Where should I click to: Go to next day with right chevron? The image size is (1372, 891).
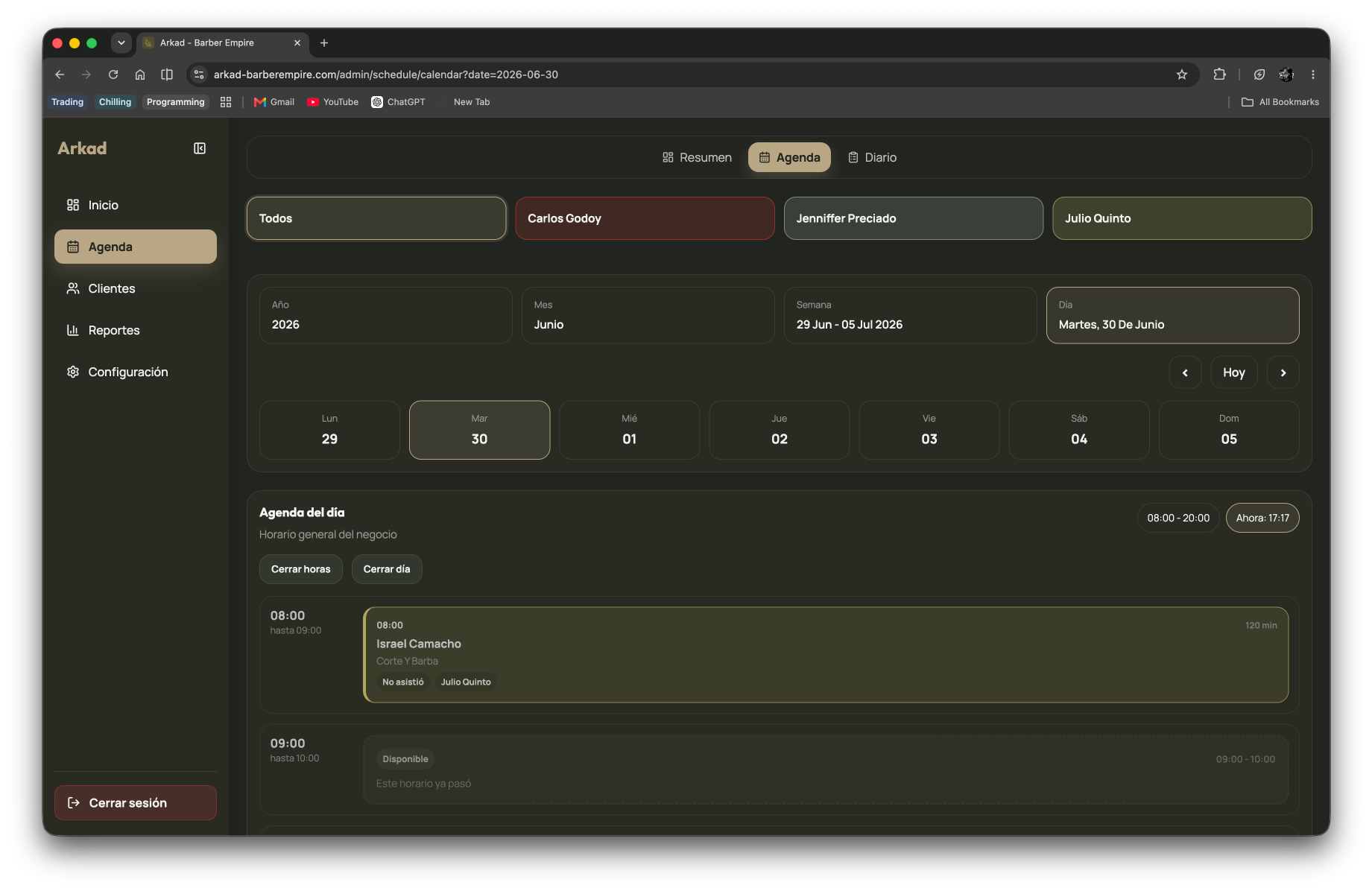tap(1283, 372)
